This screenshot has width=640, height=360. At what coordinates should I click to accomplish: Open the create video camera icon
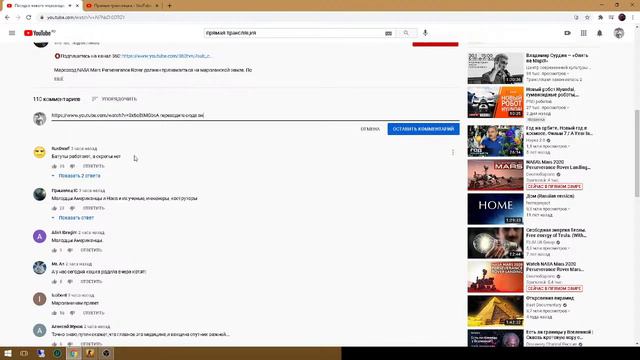coord(567,33)
